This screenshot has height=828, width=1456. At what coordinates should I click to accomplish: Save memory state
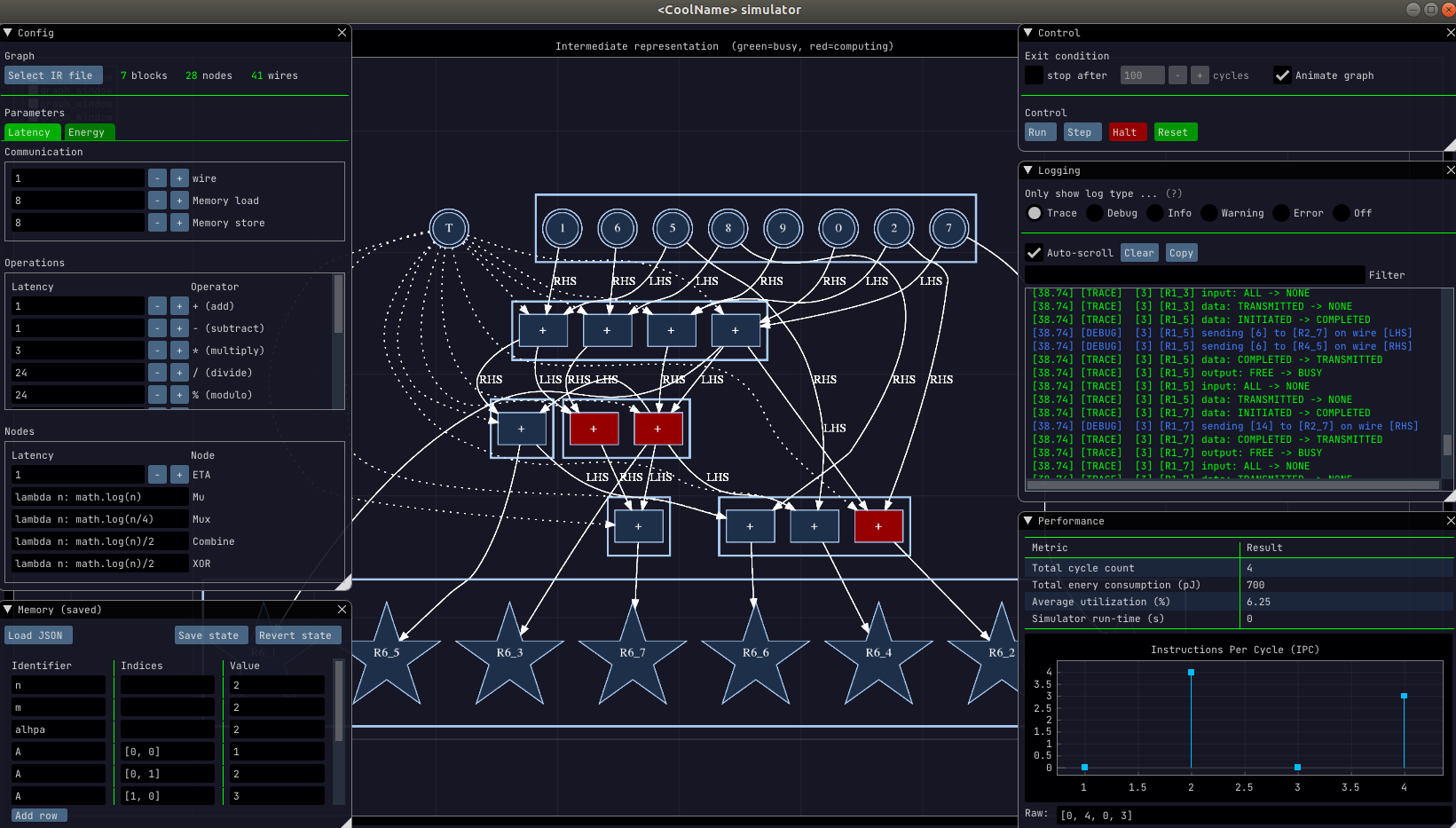point(211,635)
